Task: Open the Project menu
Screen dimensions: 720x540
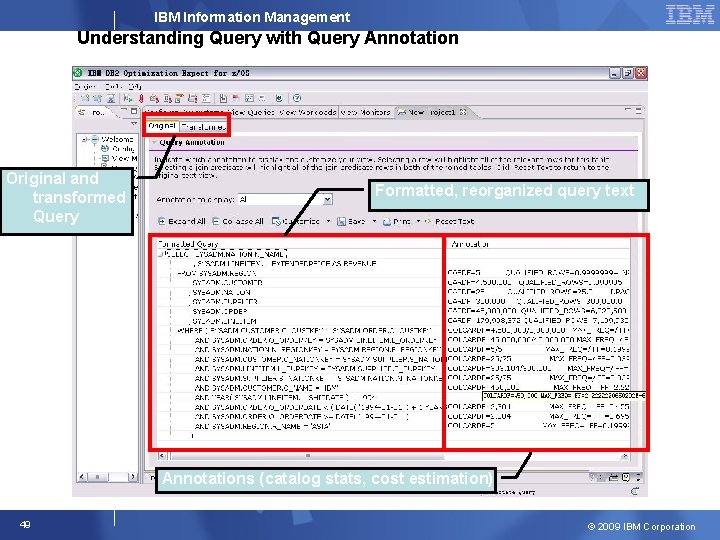Action: [85, 86]
